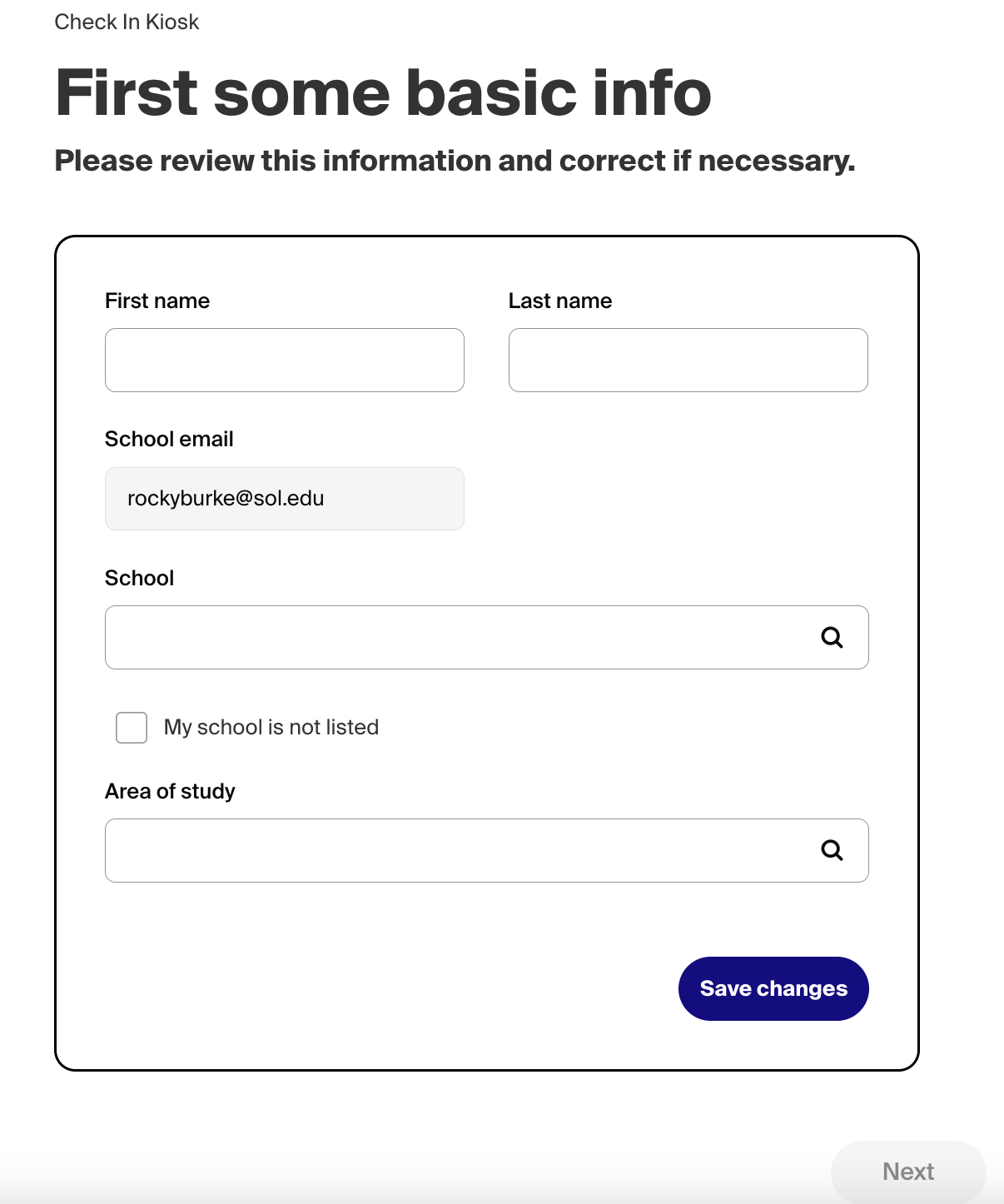The height and width of the screenshot is (1204, 1004).
Task: Focus the Last name text field
Action: (688, 361)
